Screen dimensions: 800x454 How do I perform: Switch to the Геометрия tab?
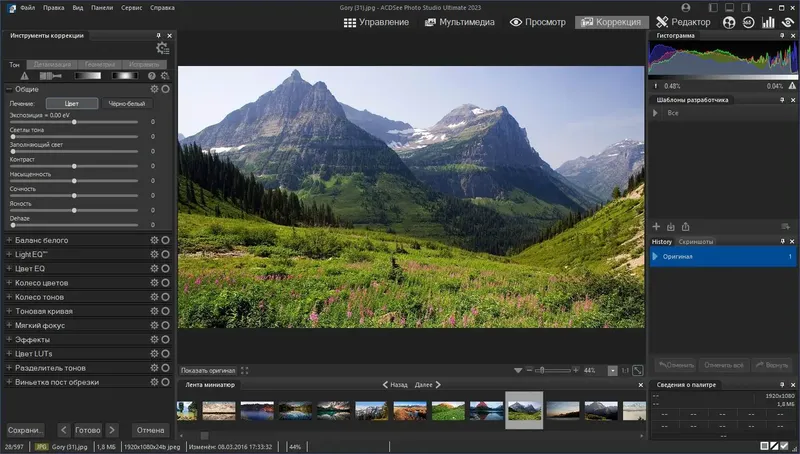100,65
